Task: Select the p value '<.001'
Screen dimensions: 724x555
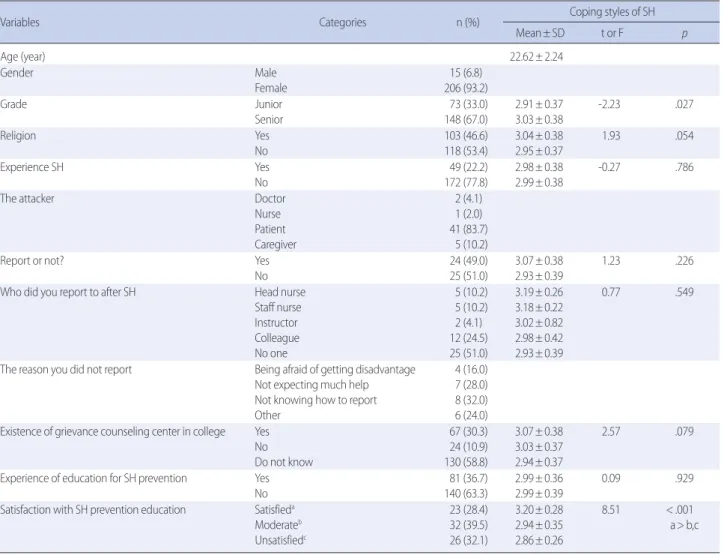Action: tap(680, 510)
